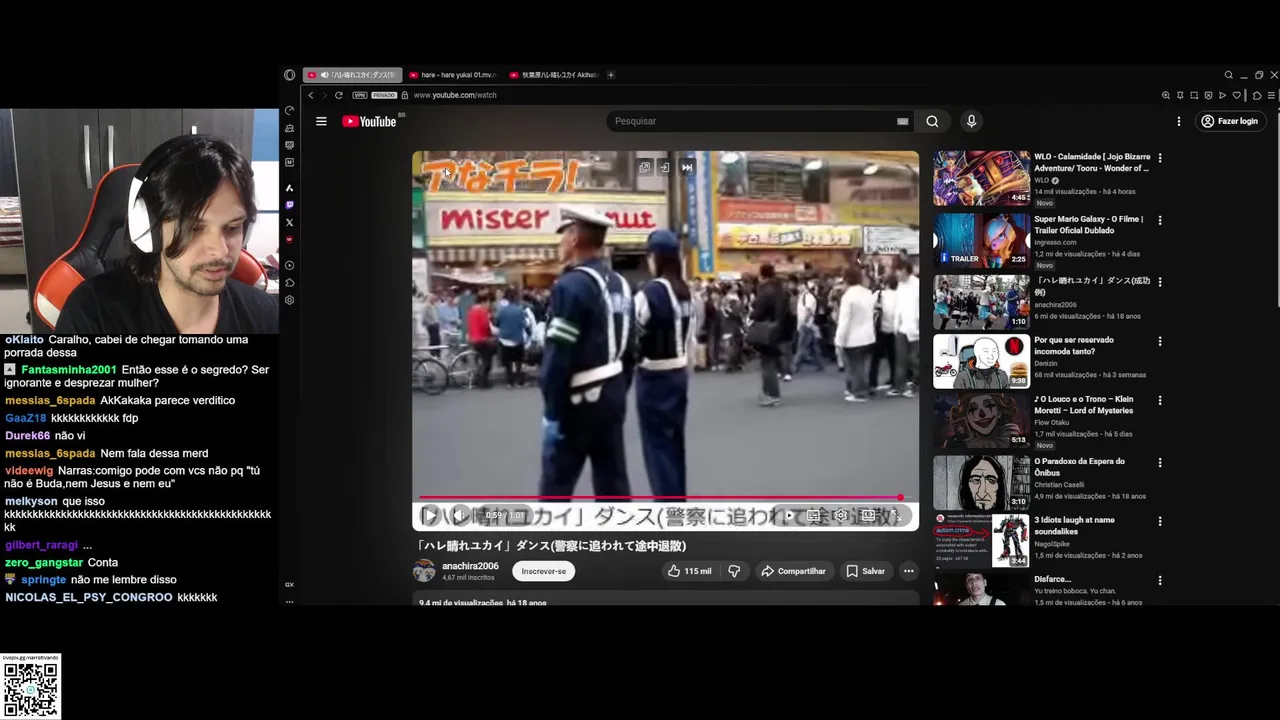Add page to bookmarks with heart icon
Viewport: 1280px width, 720px height.
click(1237, 95)
